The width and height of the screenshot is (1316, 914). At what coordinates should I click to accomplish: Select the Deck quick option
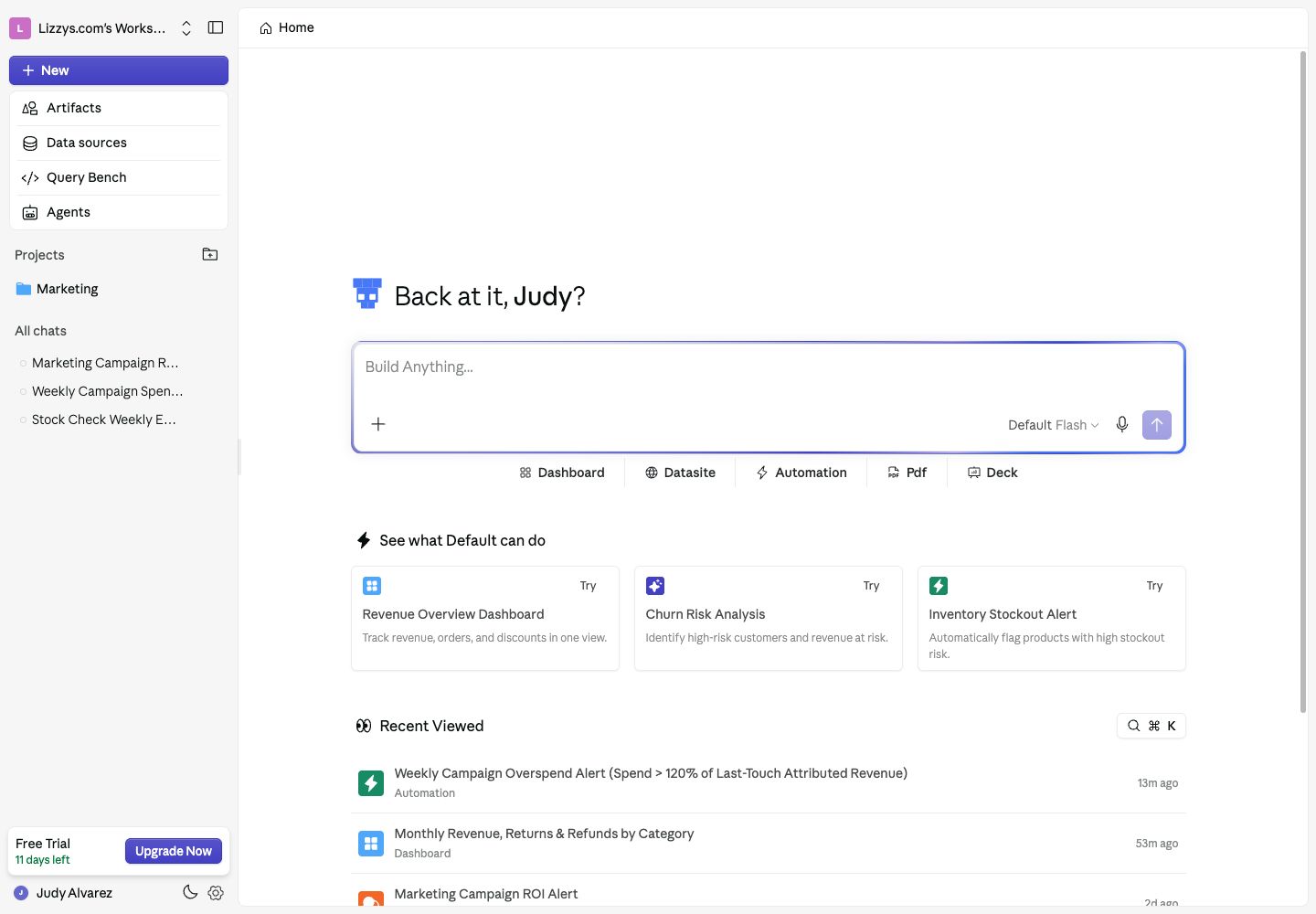(x=992, y=473)
